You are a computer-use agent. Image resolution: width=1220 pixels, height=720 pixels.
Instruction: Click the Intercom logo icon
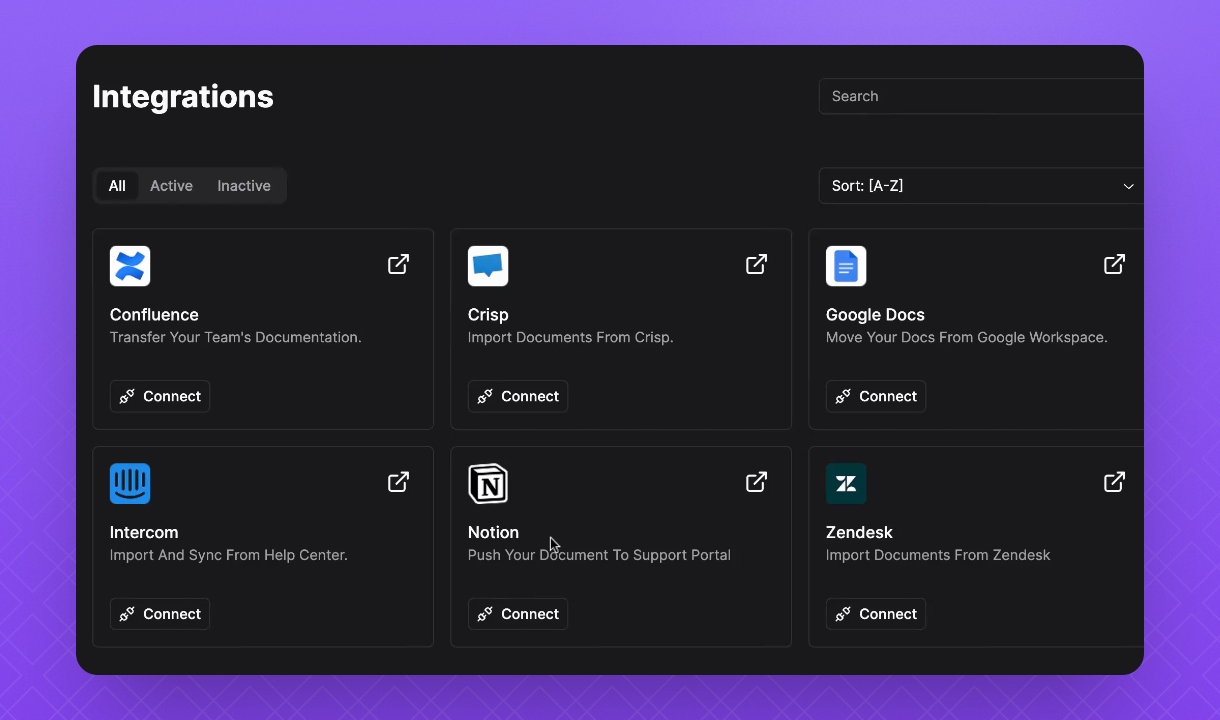(130, 484)
